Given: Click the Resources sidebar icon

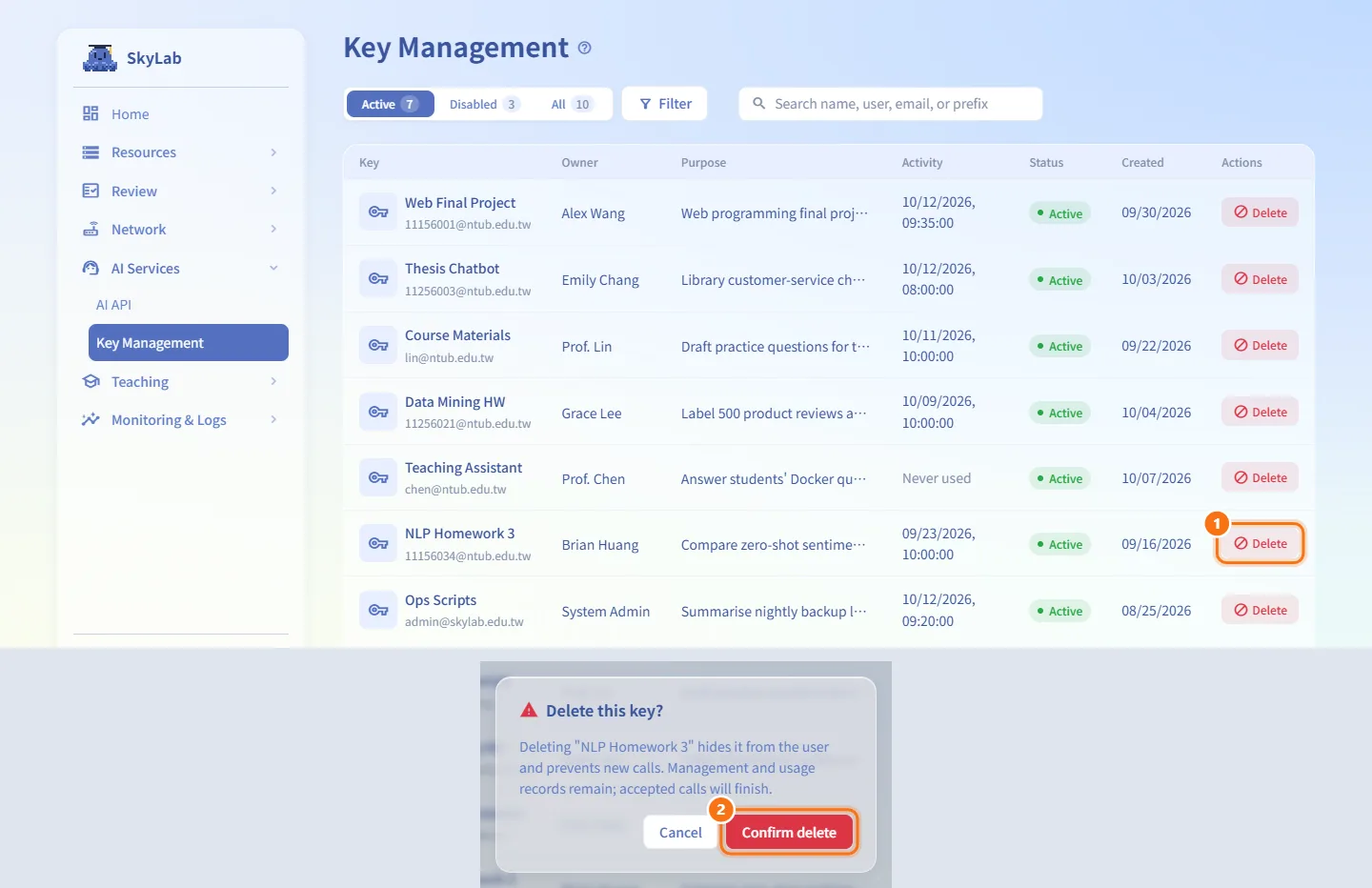Looking at the screenshot, I should click(x=91, y=152).
